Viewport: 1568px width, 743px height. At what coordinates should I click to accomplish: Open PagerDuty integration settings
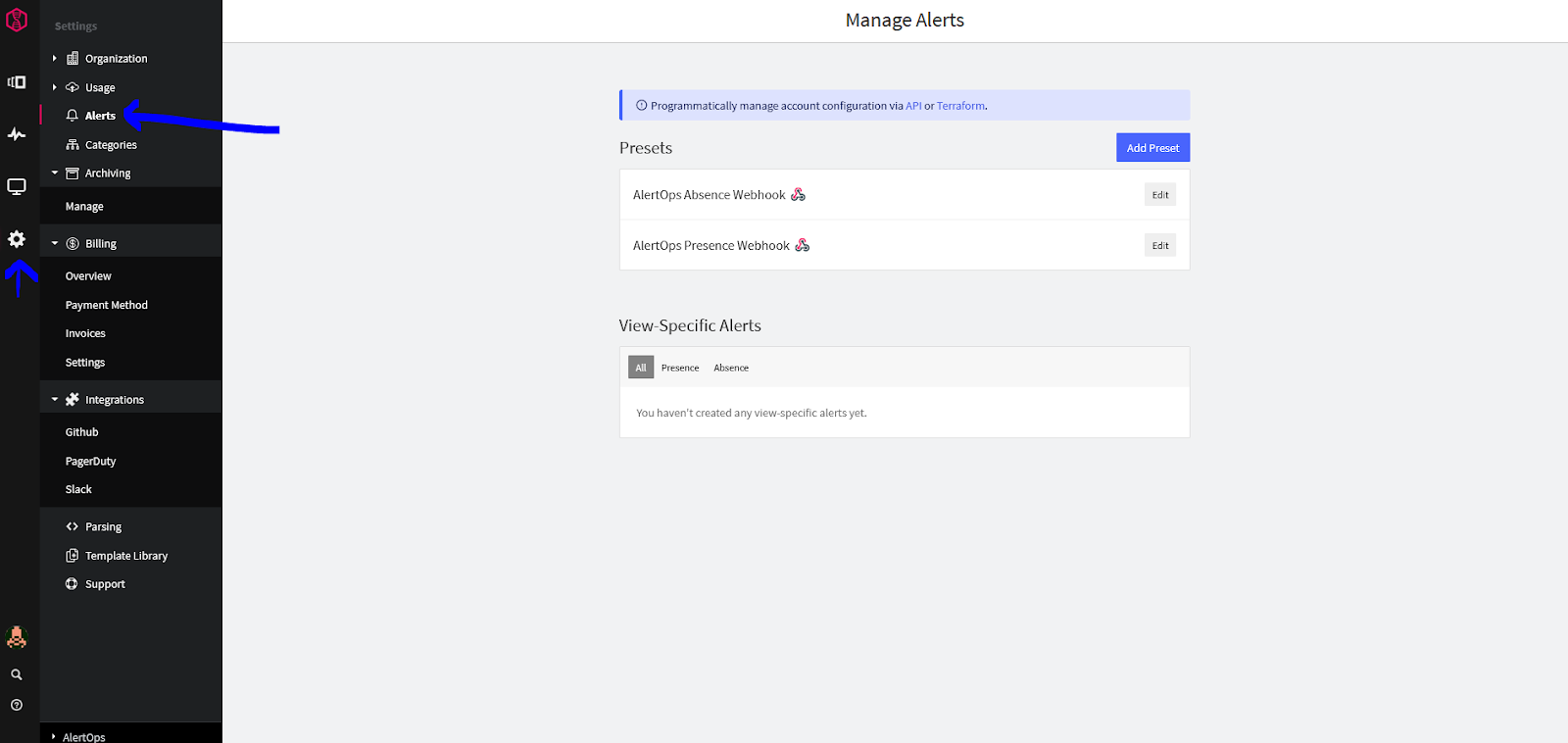tap(90, 461)
